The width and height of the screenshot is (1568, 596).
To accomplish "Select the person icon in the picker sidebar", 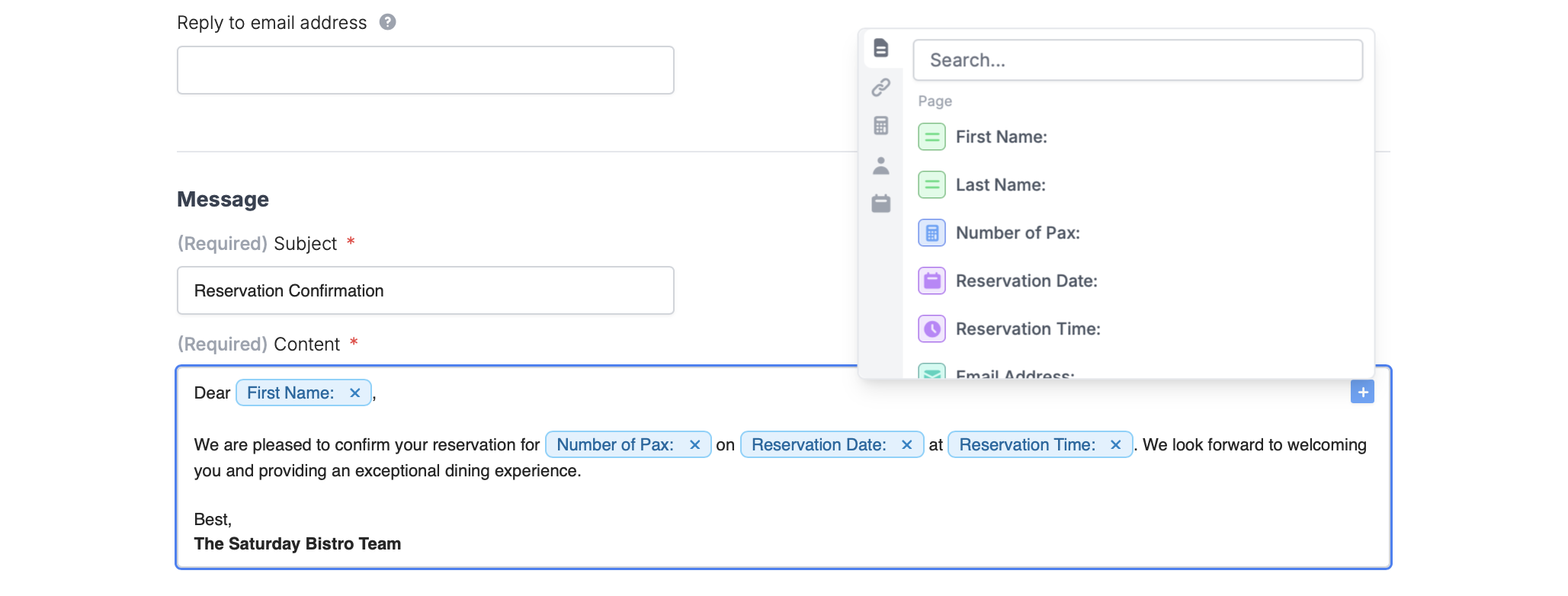I will (880, 165).
